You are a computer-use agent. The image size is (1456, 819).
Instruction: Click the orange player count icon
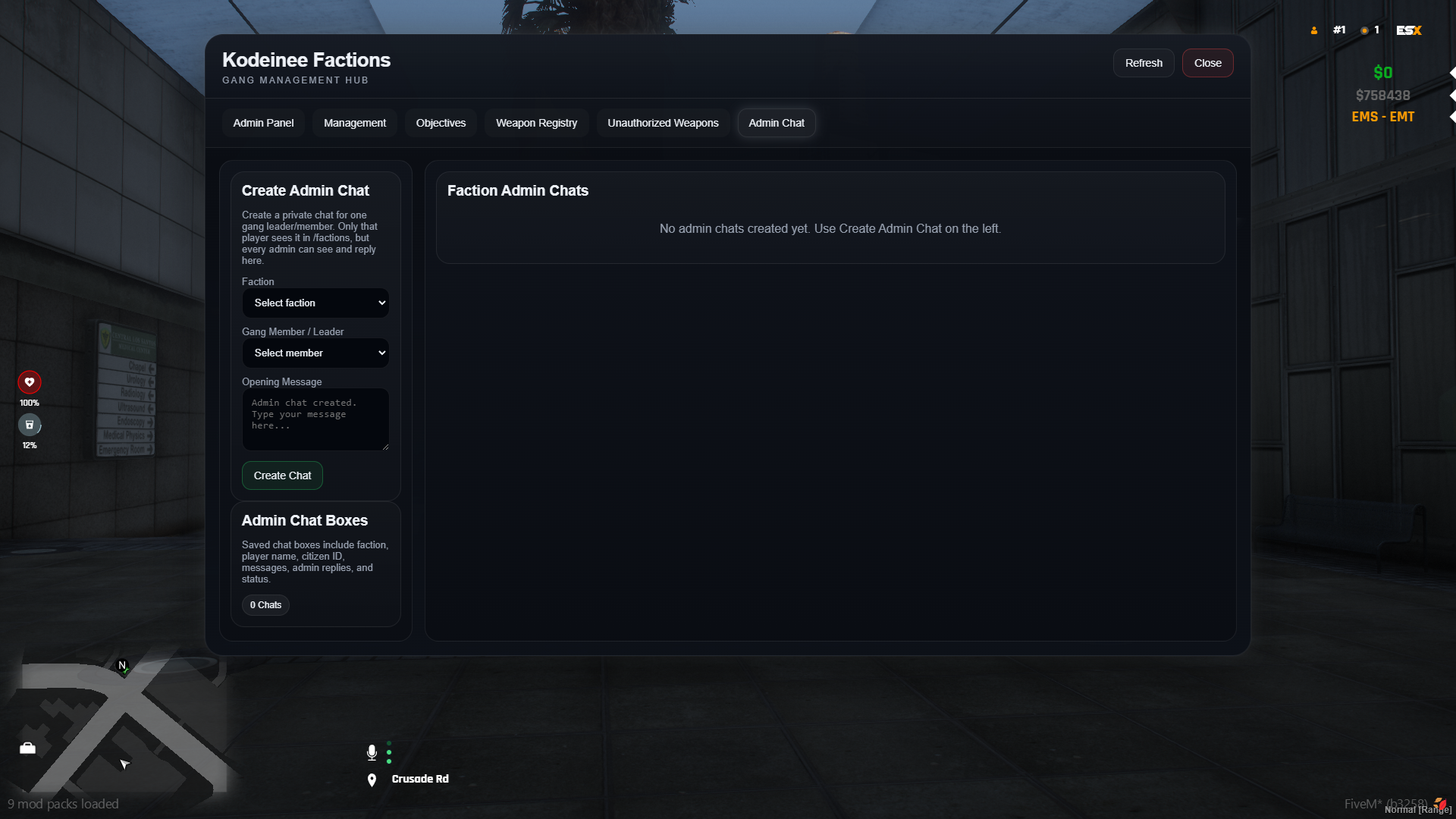click(1314, 30)
